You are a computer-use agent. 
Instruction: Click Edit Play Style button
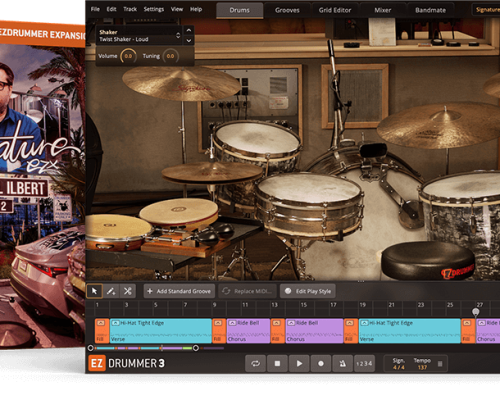click(308, 291)
